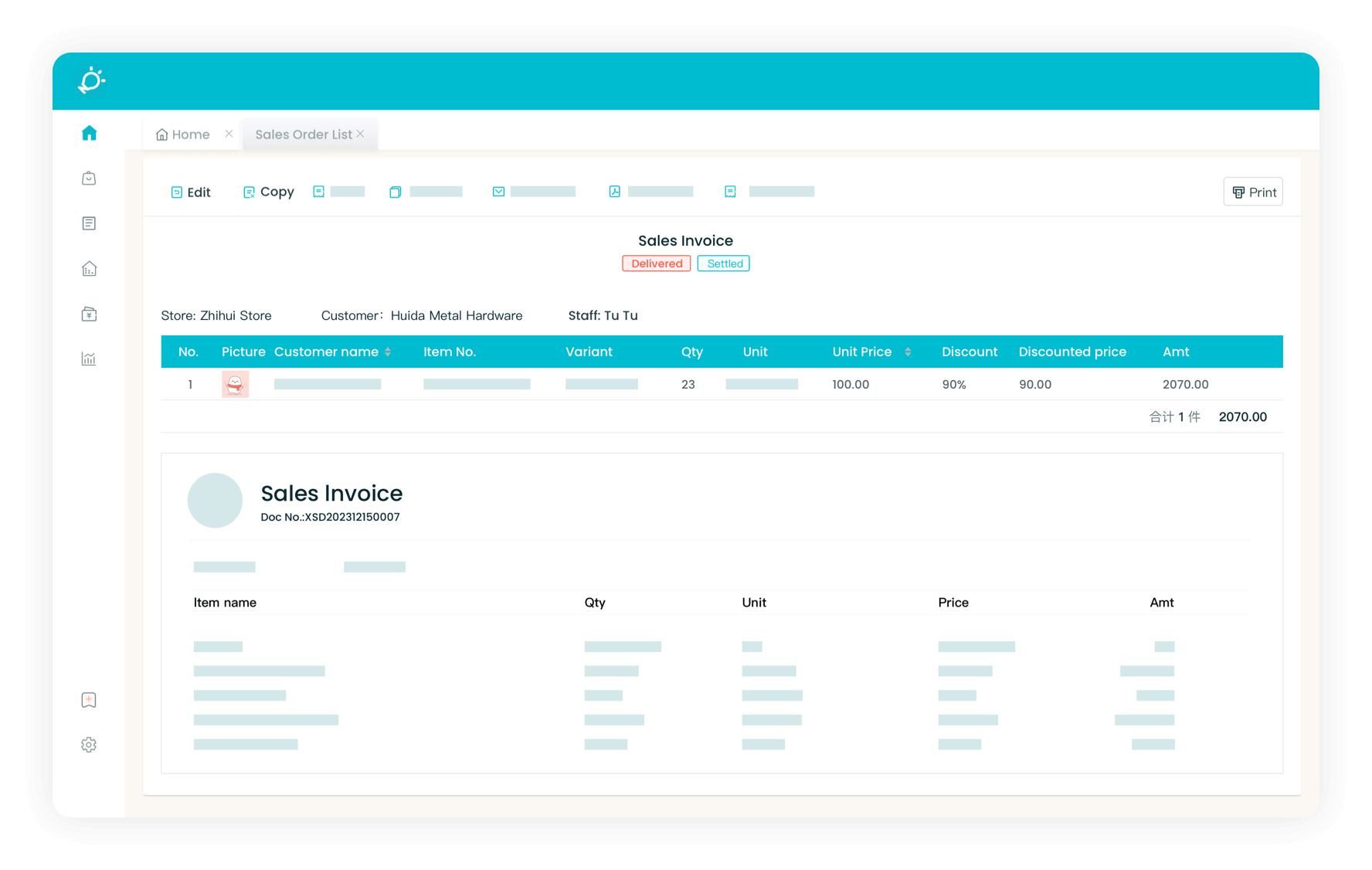Click the Settled status tag
The width and height of the screenshot is (1372, 870).
click(x=723, y=263)
